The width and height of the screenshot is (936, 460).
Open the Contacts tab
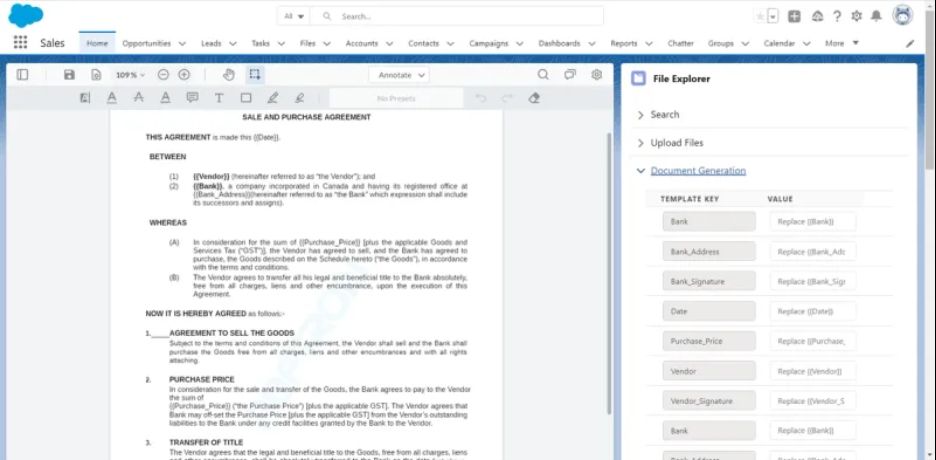pos(423,44)
